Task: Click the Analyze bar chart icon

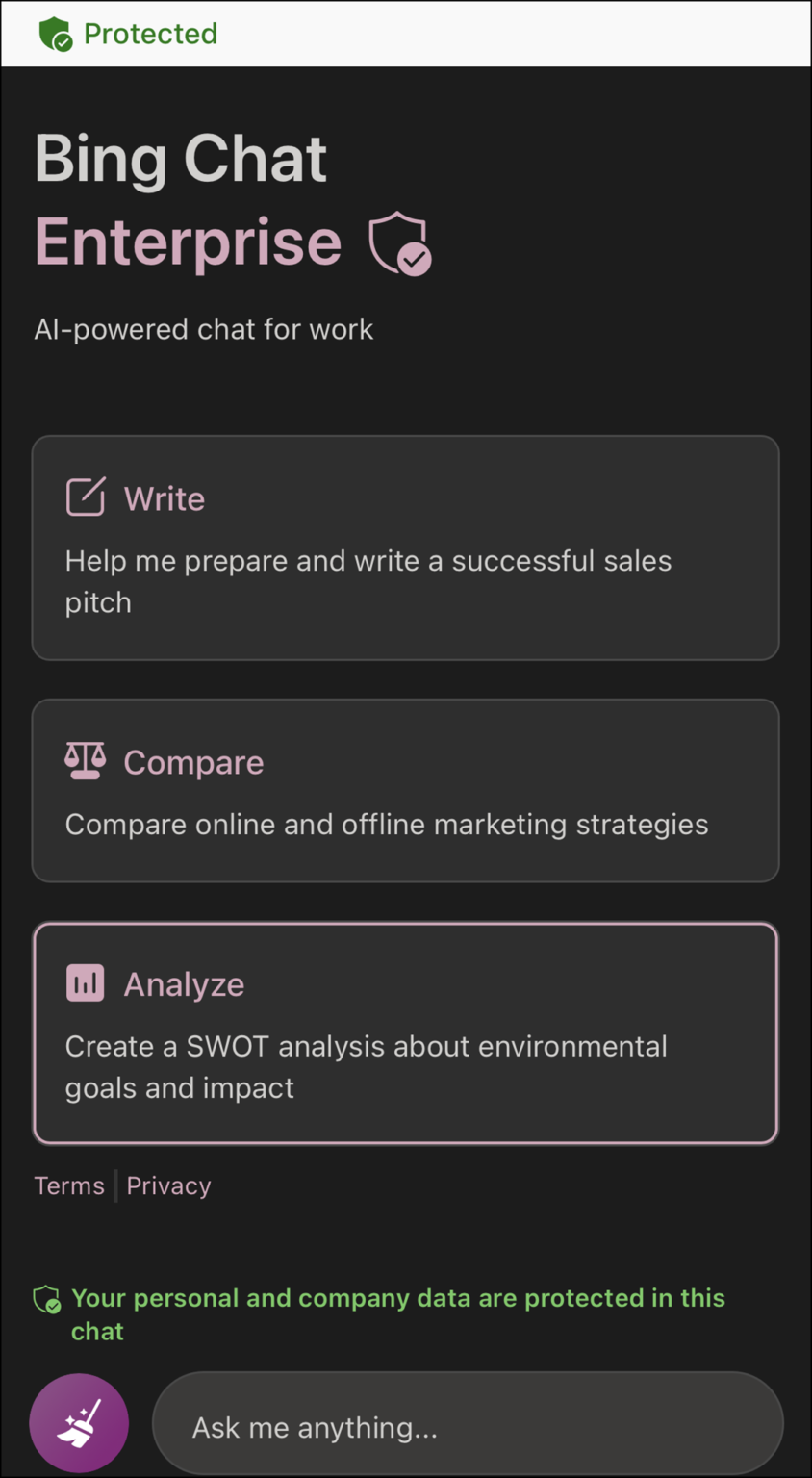Action: 85,982
